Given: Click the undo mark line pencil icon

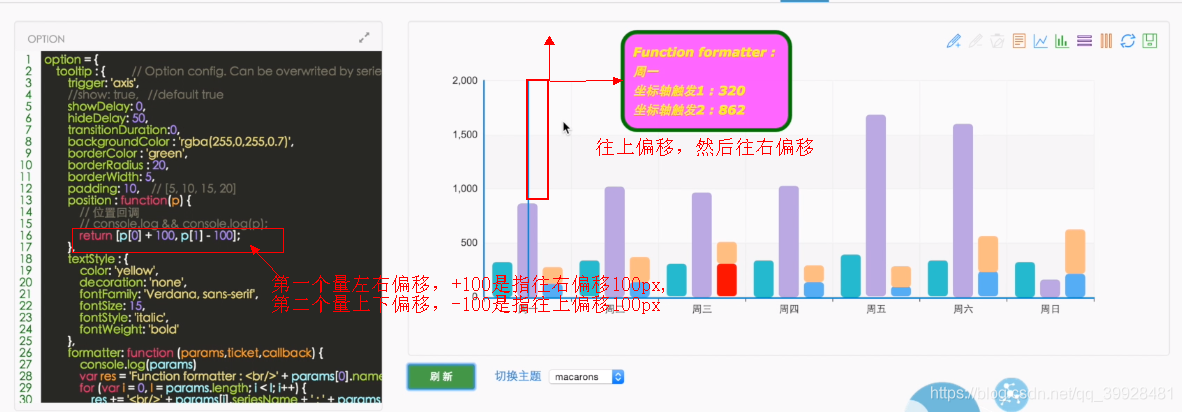Looking at the screenshot, I should [975, 41].
